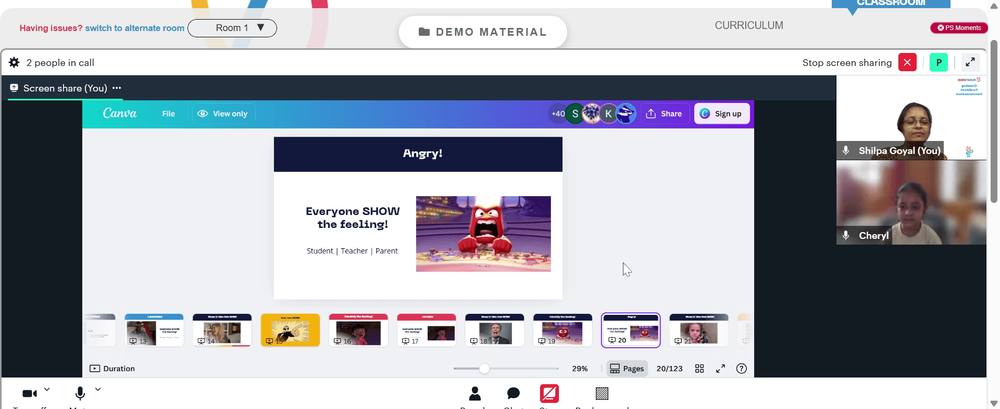
Task: Enter Canva fullscreen presentation icon
Action: click(x=721, y=368)
